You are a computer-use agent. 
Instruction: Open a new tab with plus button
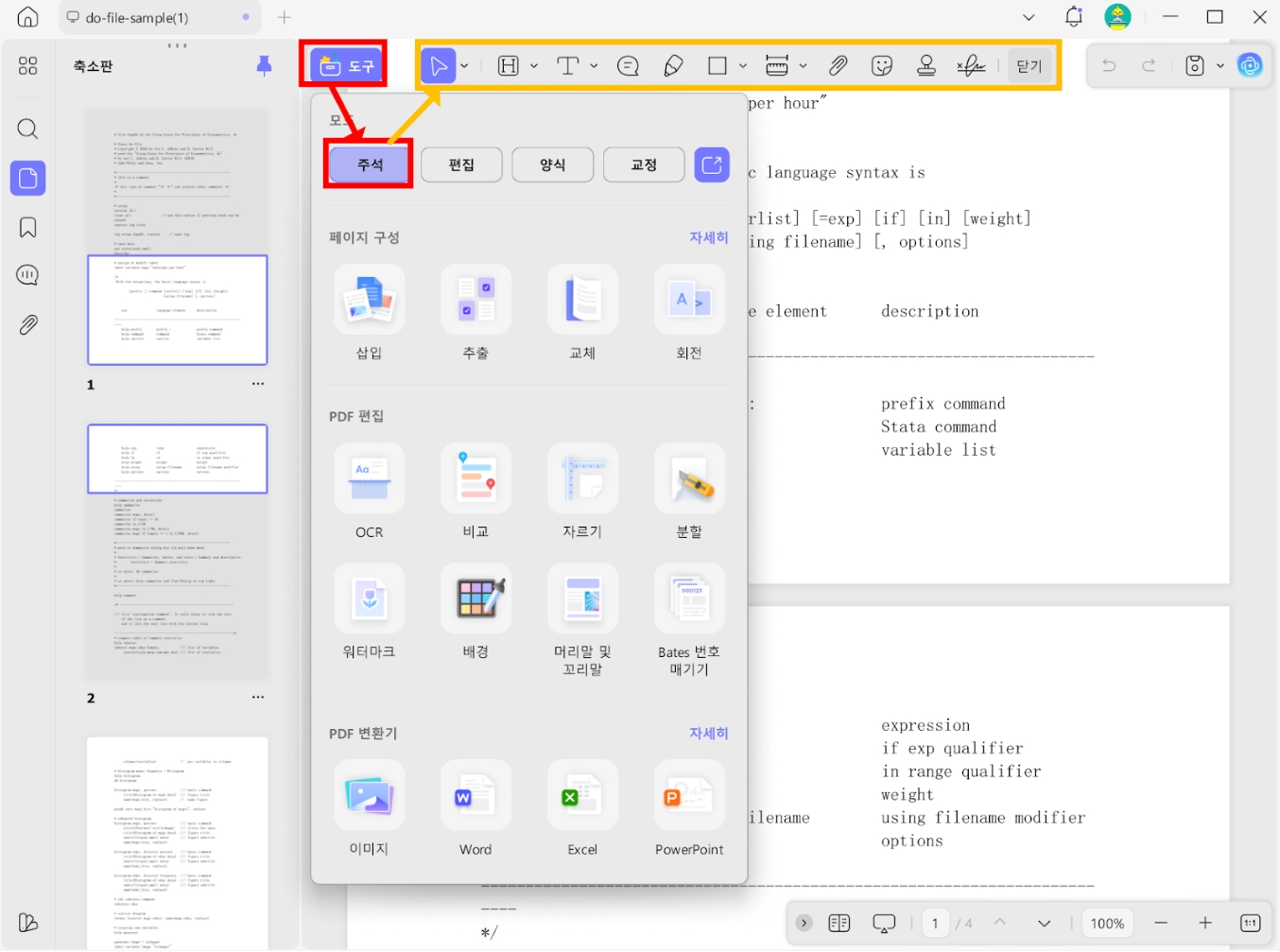(285, 17)
